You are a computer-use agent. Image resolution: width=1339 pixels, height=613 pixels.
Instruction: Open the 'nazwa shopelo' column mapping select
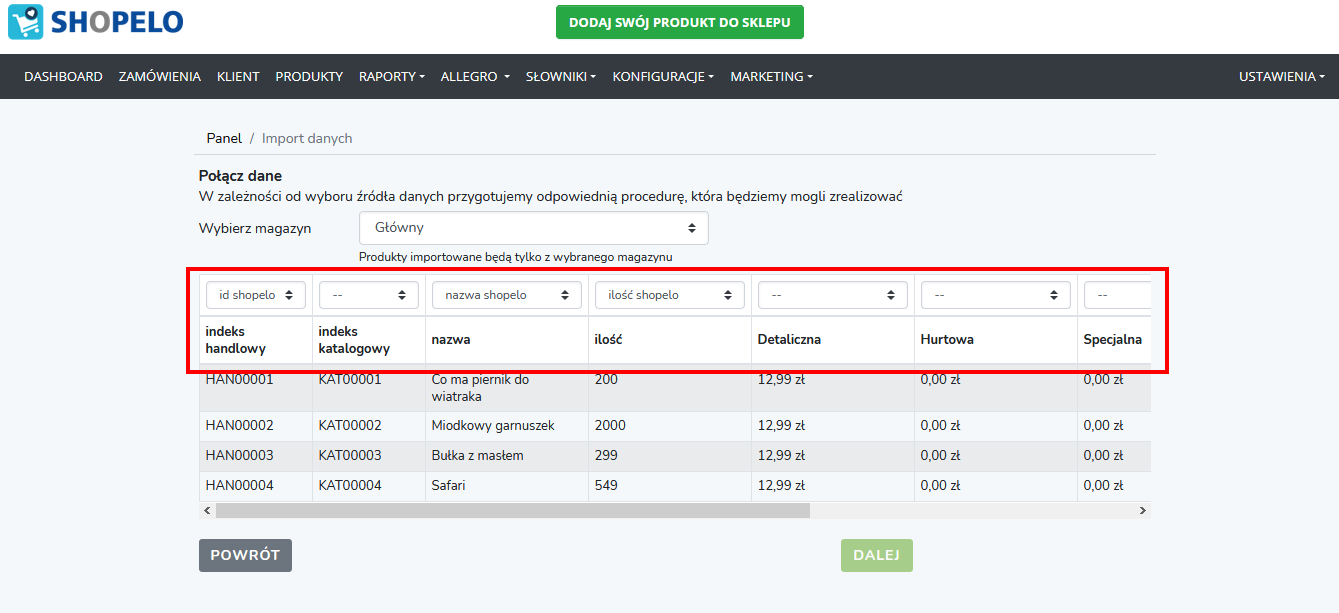507,295
